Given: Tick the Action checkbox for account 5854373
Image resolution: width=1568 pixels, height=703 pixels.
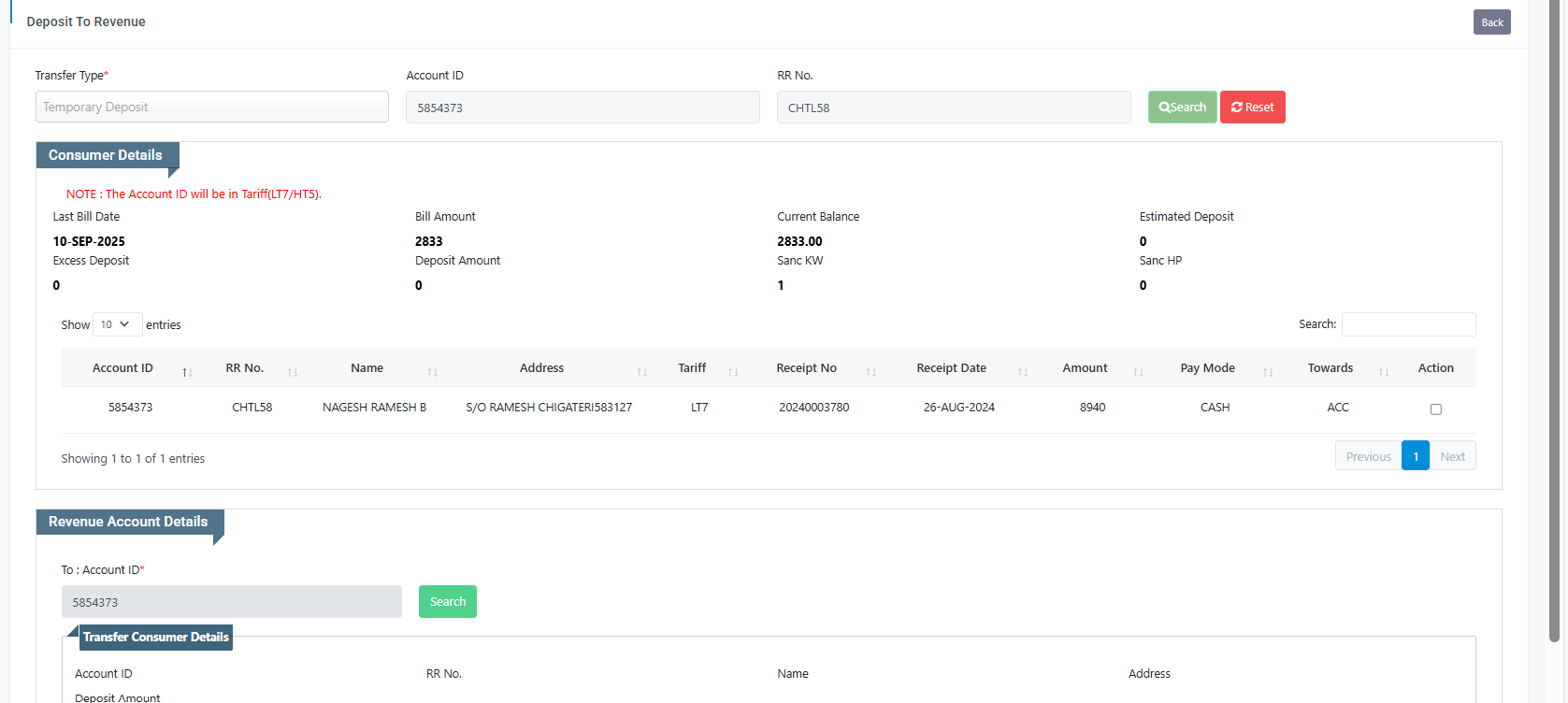Looking at the screenshot, I should point(1436,409).
